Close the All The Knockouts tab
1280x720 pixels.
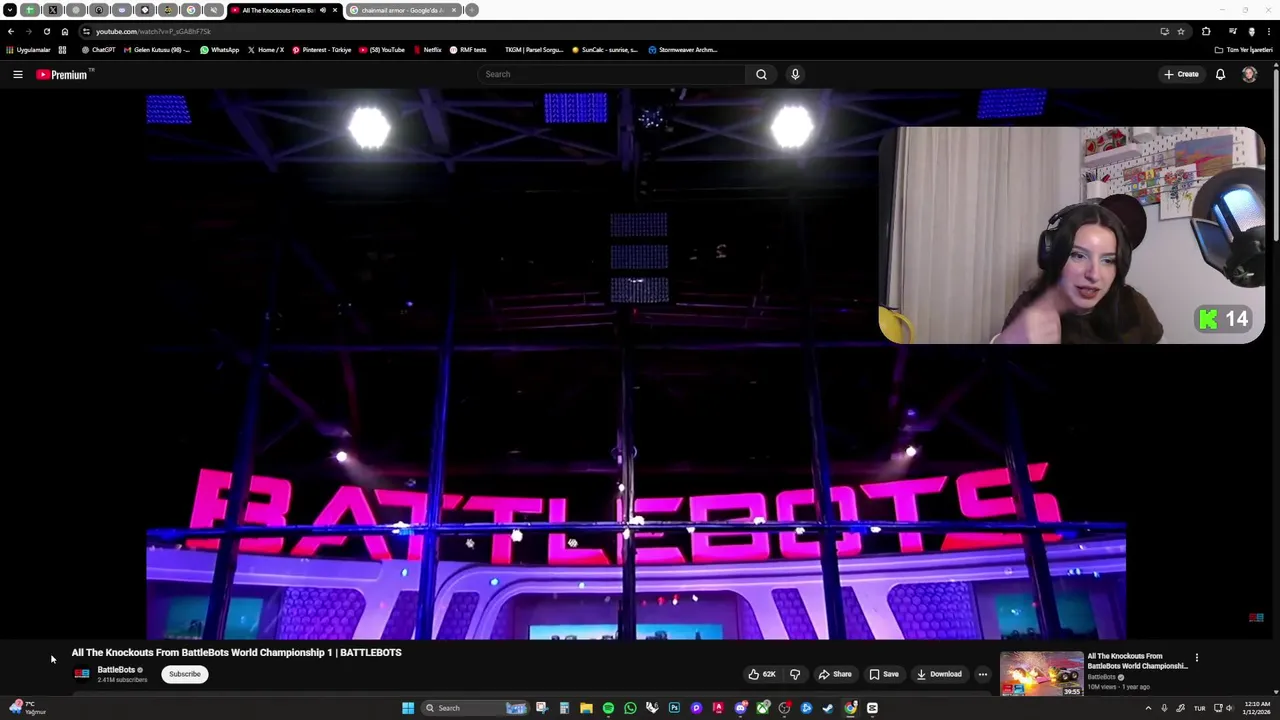[335, 10]
